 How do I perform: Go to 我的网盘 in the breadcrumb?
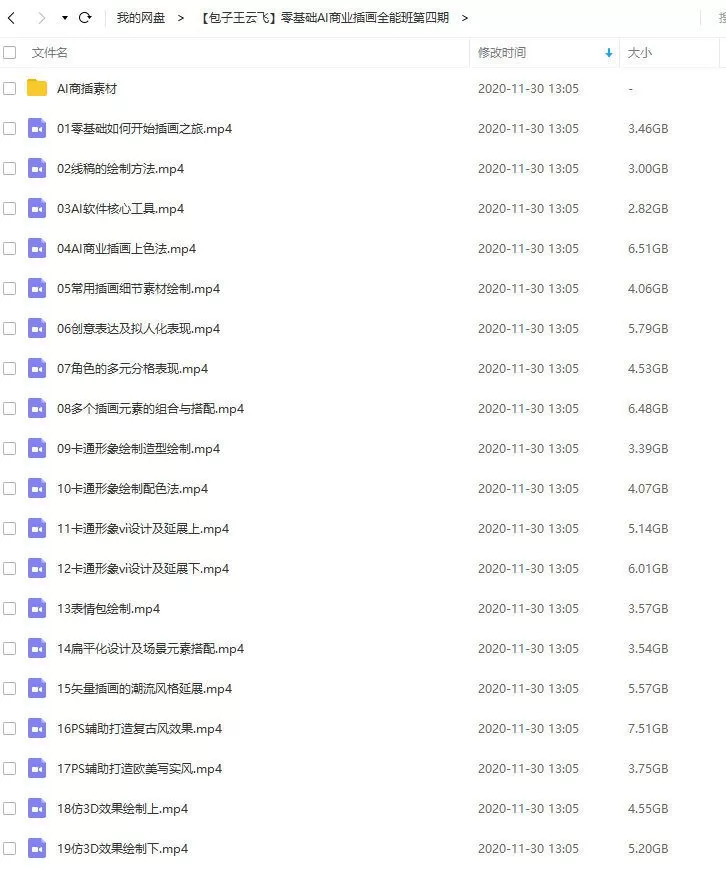tap(141, 18)
